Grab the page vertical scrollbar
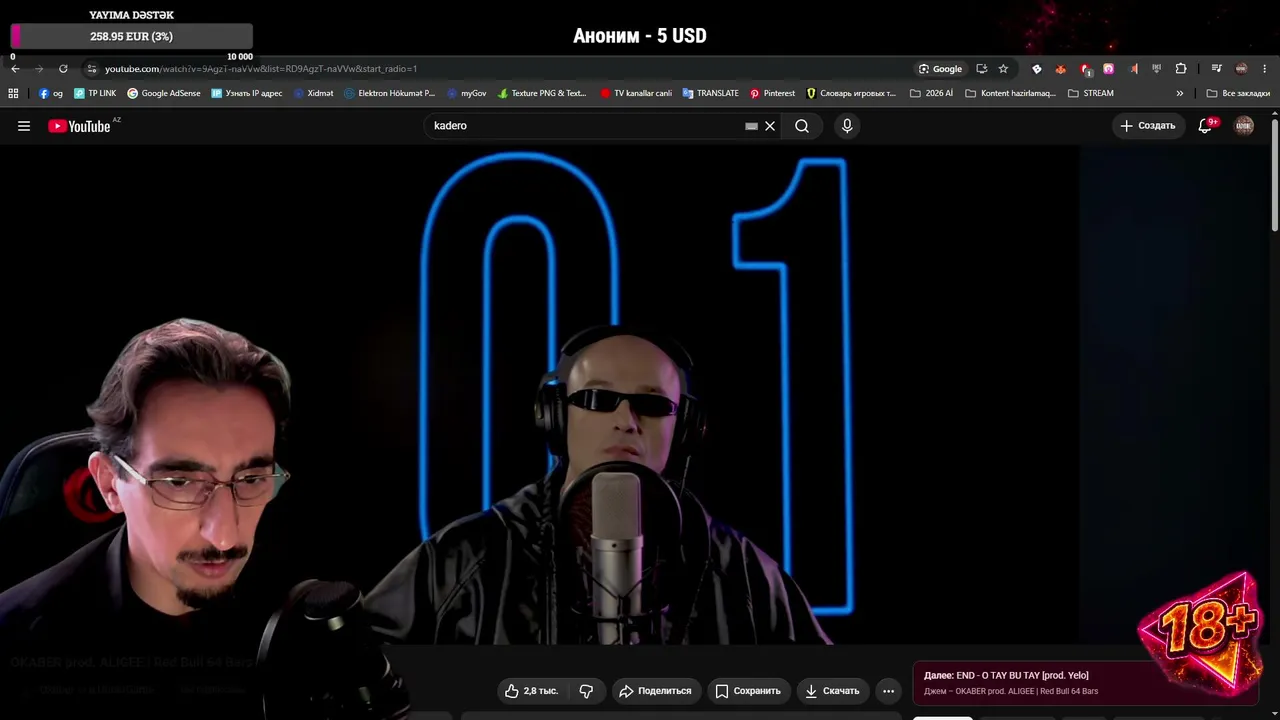This screenshot has height=720, width=1280. [1274, 175]
